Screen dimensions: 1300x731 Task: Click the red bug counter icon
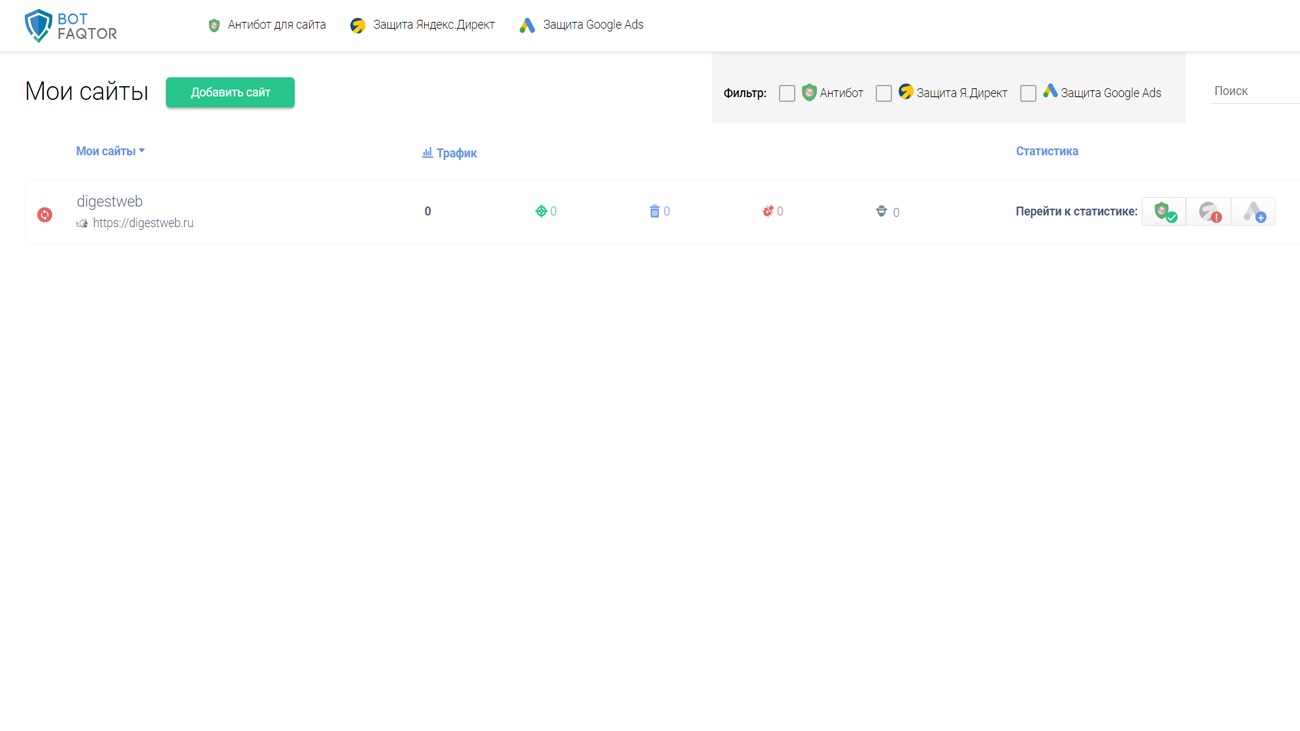coord(768,211)
